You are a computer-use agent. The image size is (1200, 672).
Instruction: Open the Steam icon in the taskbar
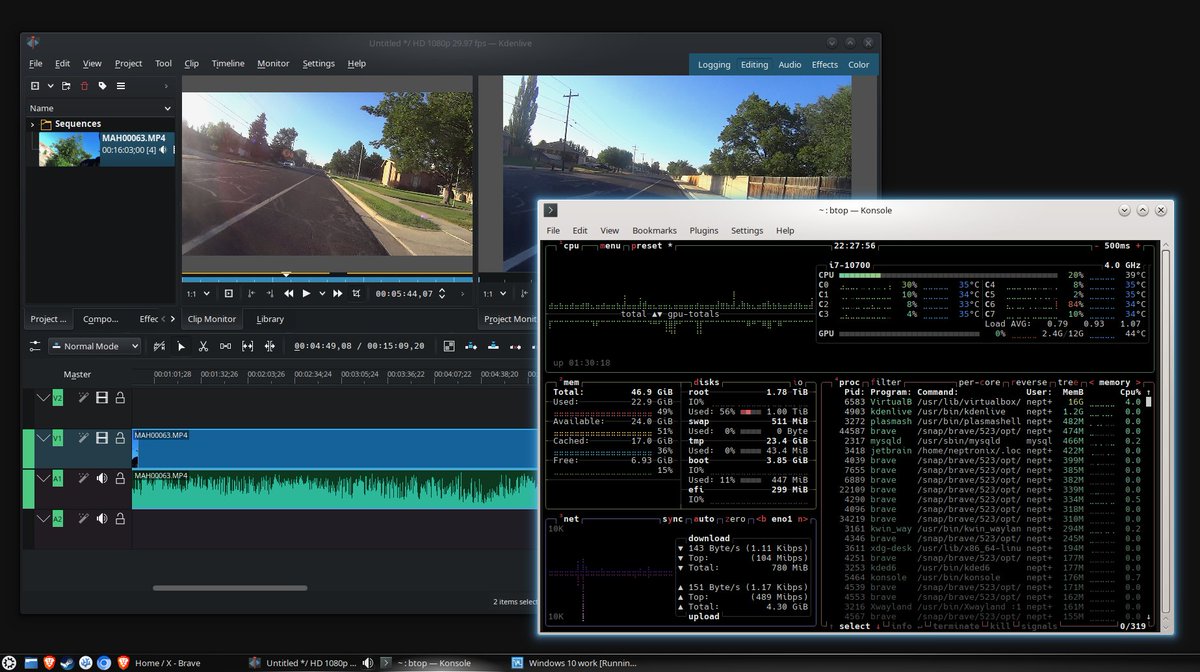click(68, 662)
